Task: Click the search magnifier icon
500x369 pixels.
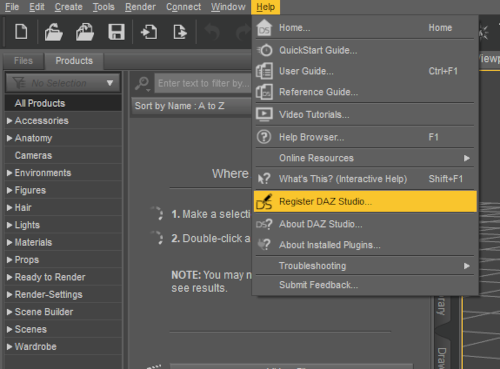Action: [142, 84]
